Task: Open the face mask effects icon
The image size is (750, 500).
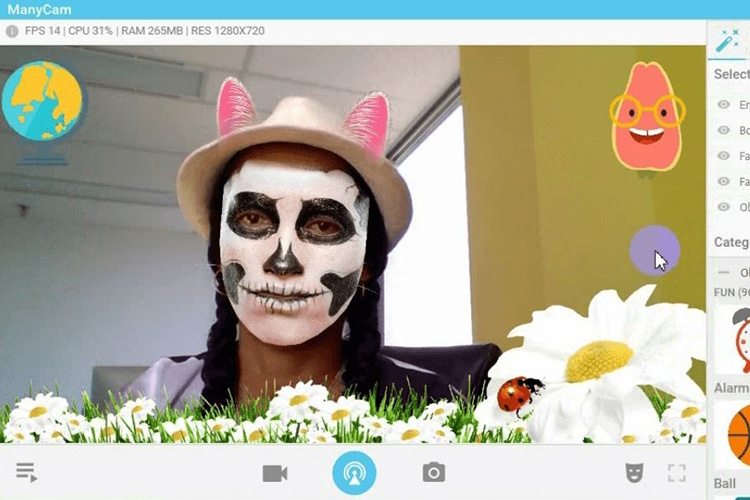Action: (x=634, y=473)
